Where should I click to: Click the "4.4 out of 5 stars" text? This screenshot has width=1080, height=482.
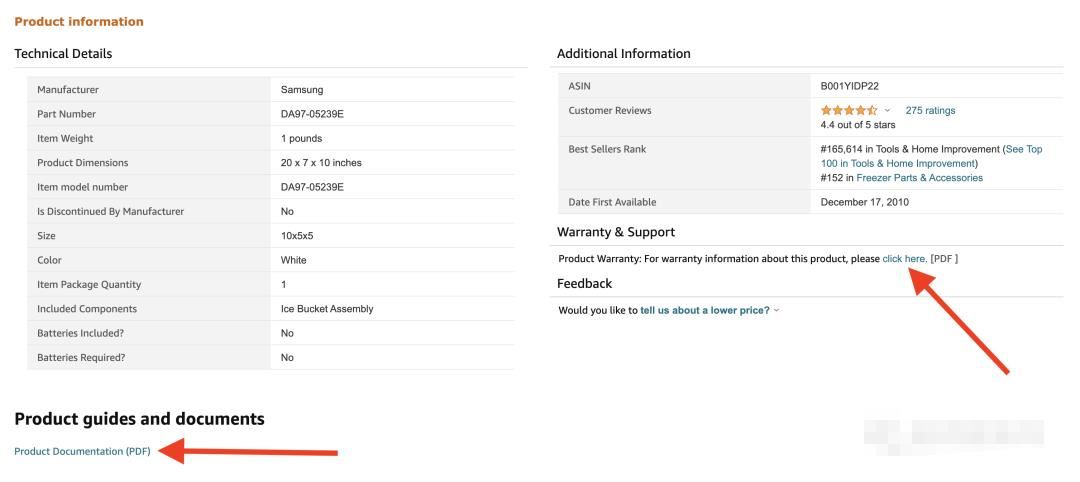(x=858, y=125)
